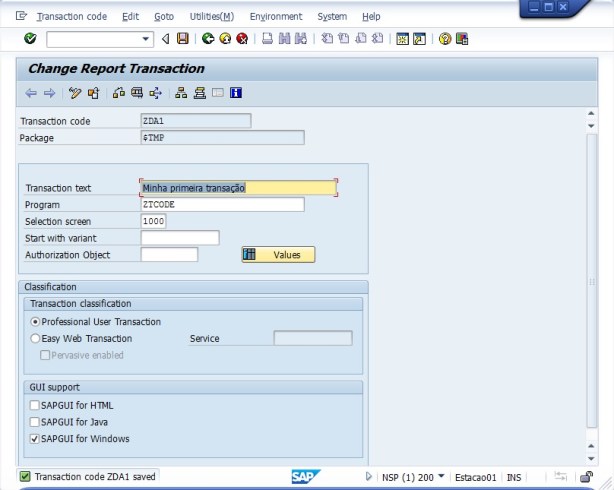Toggle the Pervasive enabled checkbox
The height and width of the screenshot is (490, 614).
pos(45,355)
